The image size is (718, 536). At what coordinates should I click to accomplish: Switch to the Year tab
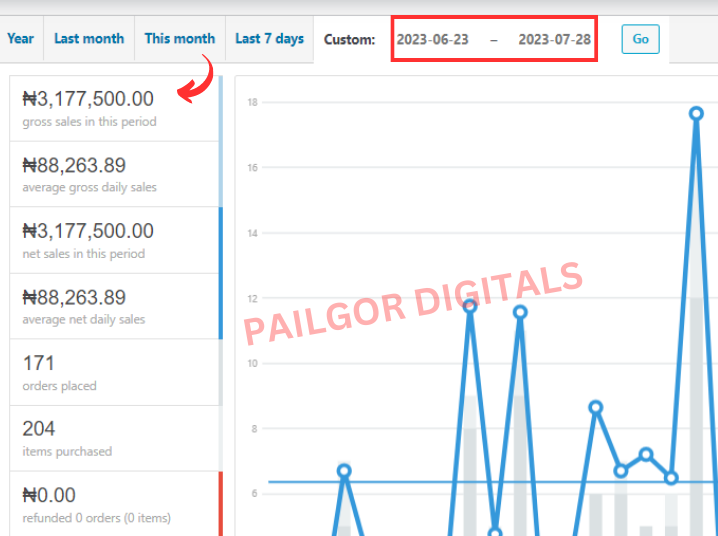pyautogui.click(x=20, y=39)
